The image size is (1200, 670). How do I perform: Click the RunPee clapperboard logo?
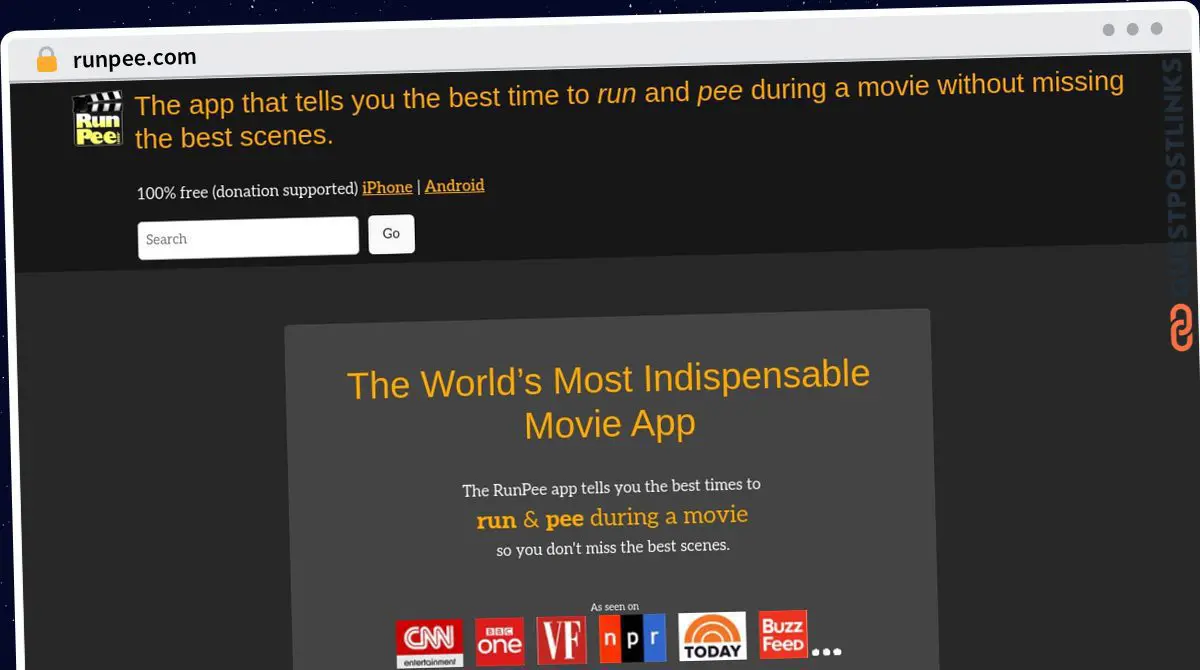click(x=98, y=119)
